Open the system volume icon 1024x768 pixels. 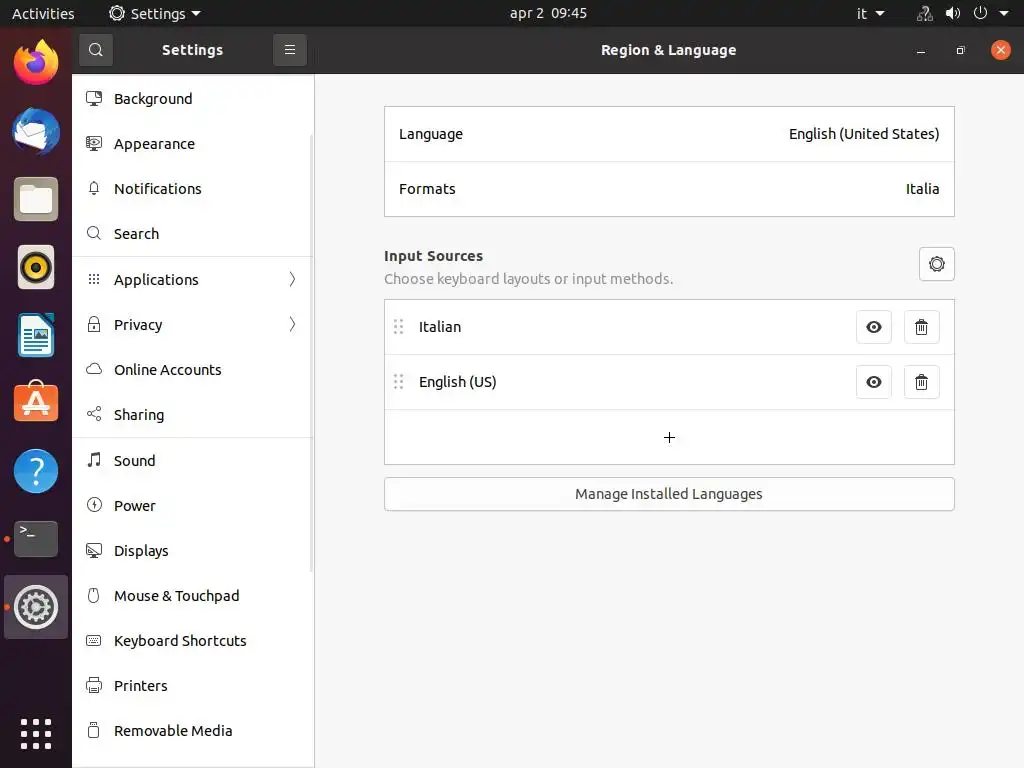[953, 13]
